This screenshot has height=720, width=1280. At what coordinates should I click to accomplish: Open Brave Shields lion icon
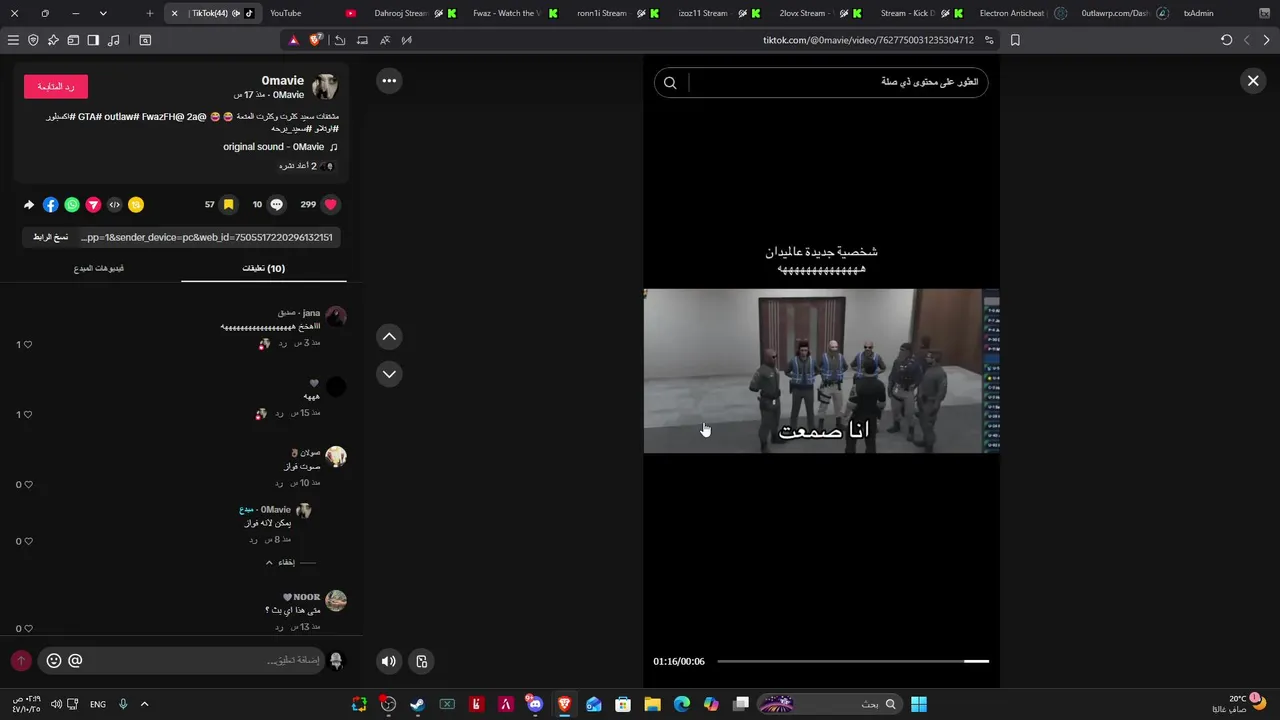[316, 40]
